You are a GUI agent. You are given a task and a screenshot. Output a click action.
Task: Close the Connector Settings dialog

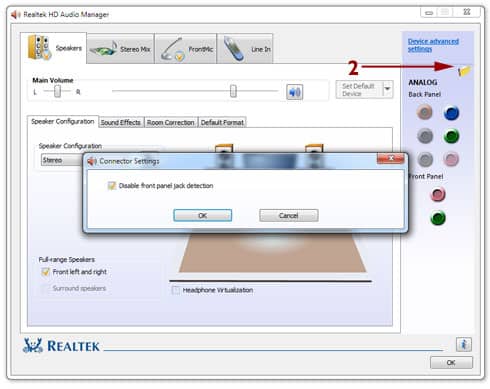[x=391, y=158]
